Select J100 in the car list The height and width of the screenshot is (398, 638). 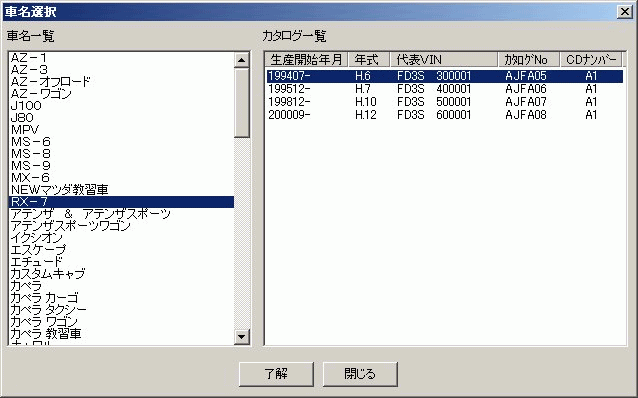click(x=121, y=106)
